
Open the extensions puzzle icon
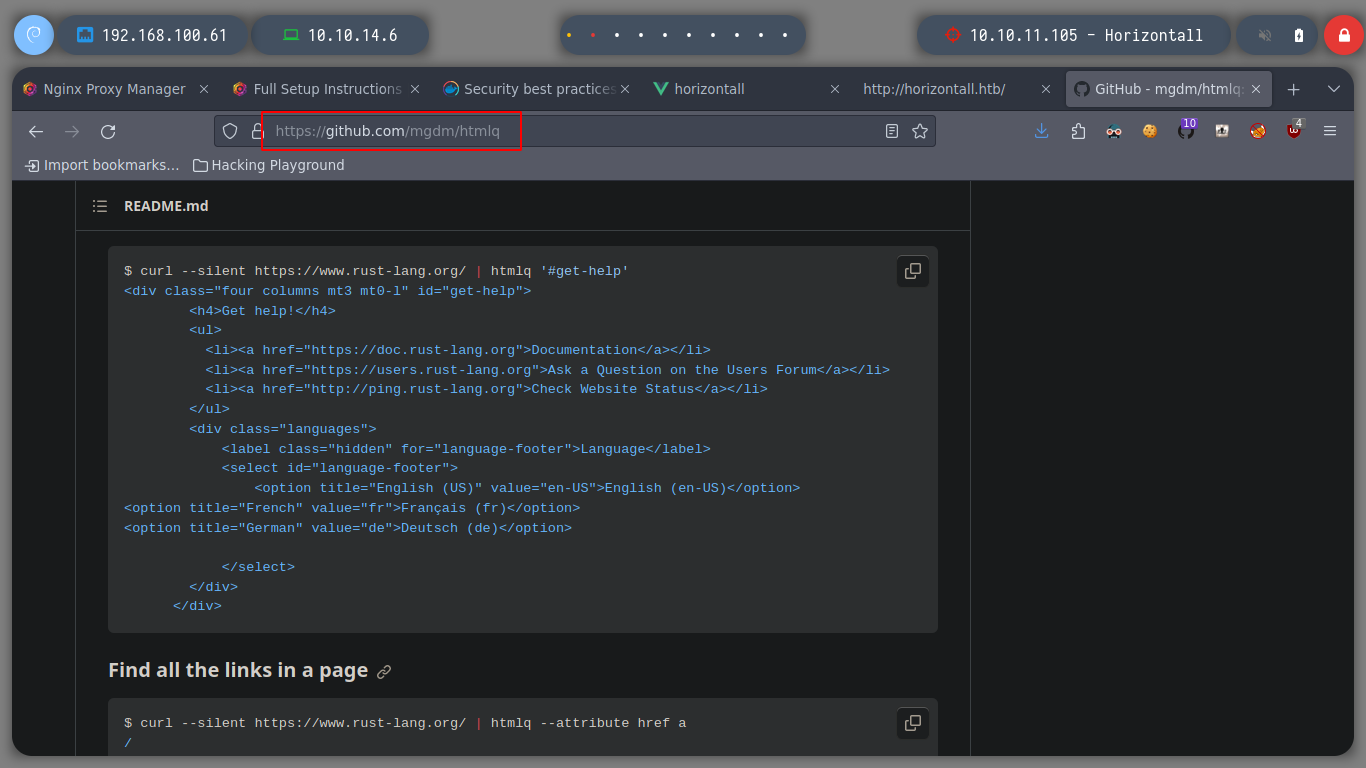click(x=1078, y=131)
